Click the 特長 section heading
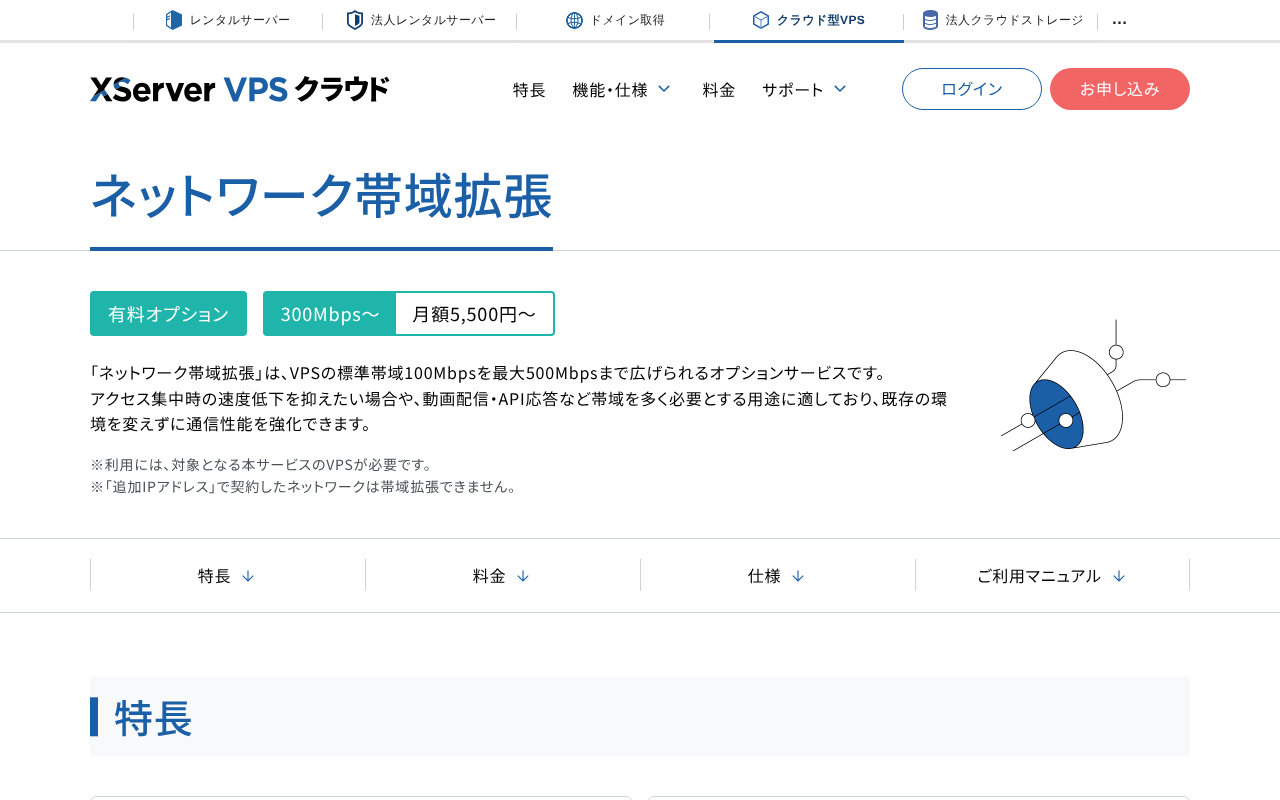The width and height of the screenshot is (1280, 800). pyautogui.click(x=154, y=717)
